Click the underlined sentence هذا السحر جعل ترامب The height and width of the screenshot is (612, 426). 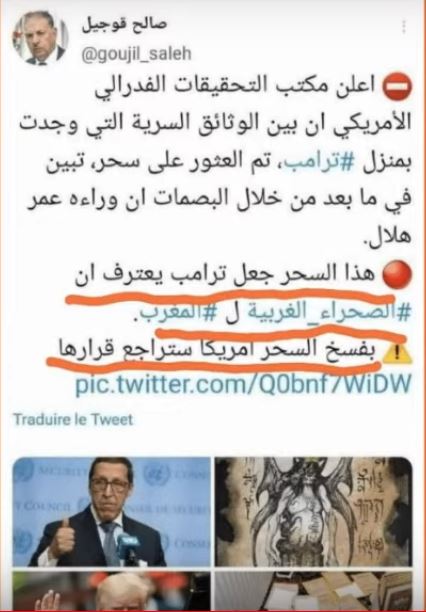coord(225,276)
